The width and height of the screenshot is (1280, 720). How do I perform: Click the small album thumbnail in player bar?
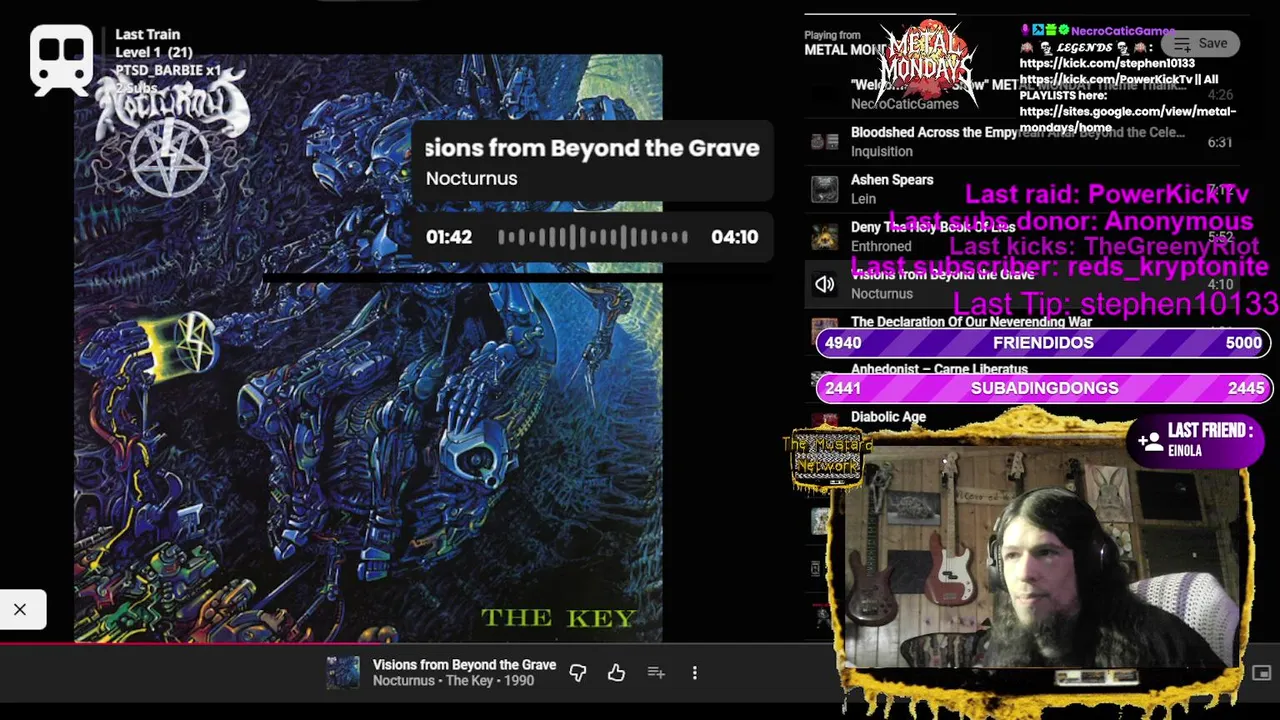point(342,673)
